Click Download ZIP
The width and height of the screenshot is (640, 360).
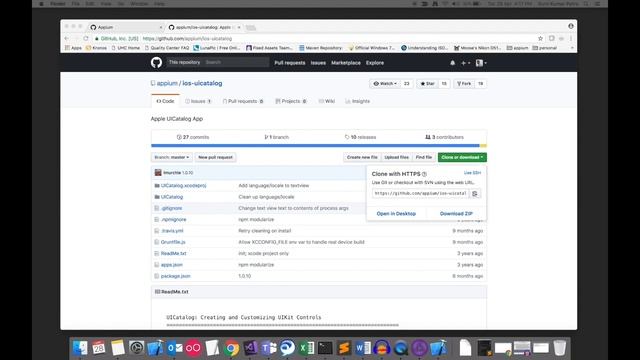(456, 213)
